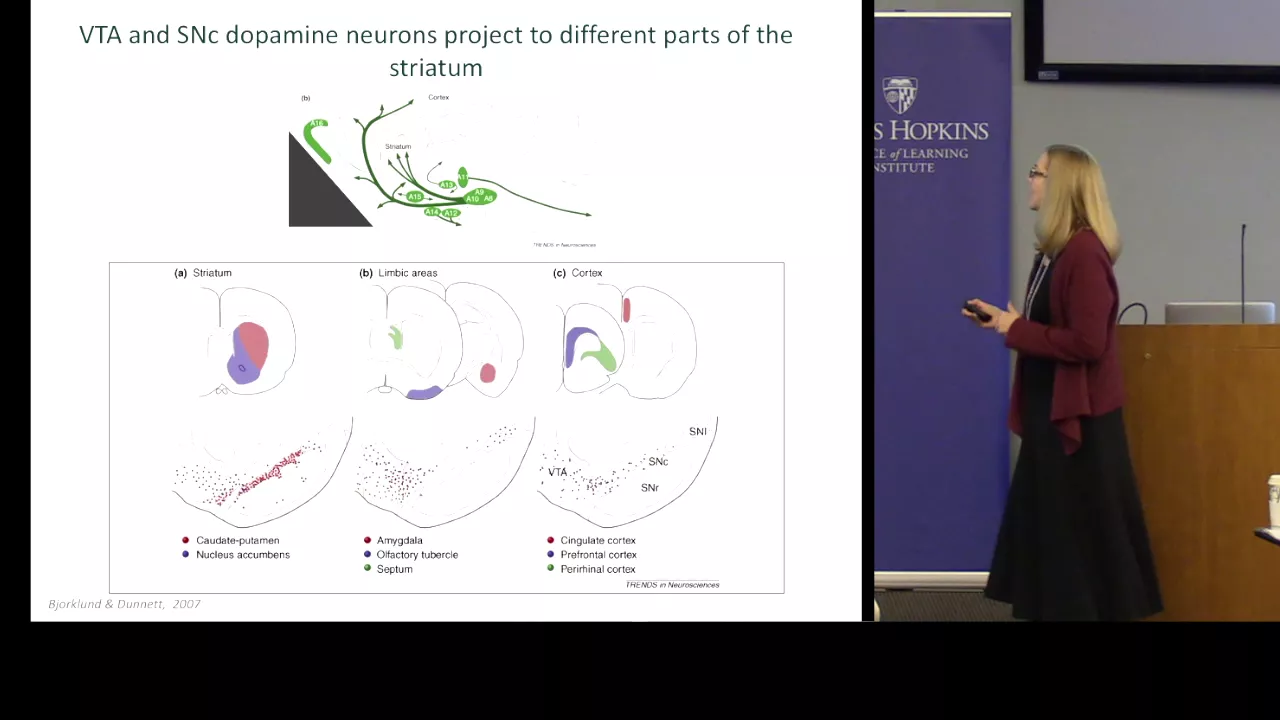Screen dimensions: 1280x720
Task: Click the "SNc" label in the midbrain diagram
Action: [x=658, y=461]
